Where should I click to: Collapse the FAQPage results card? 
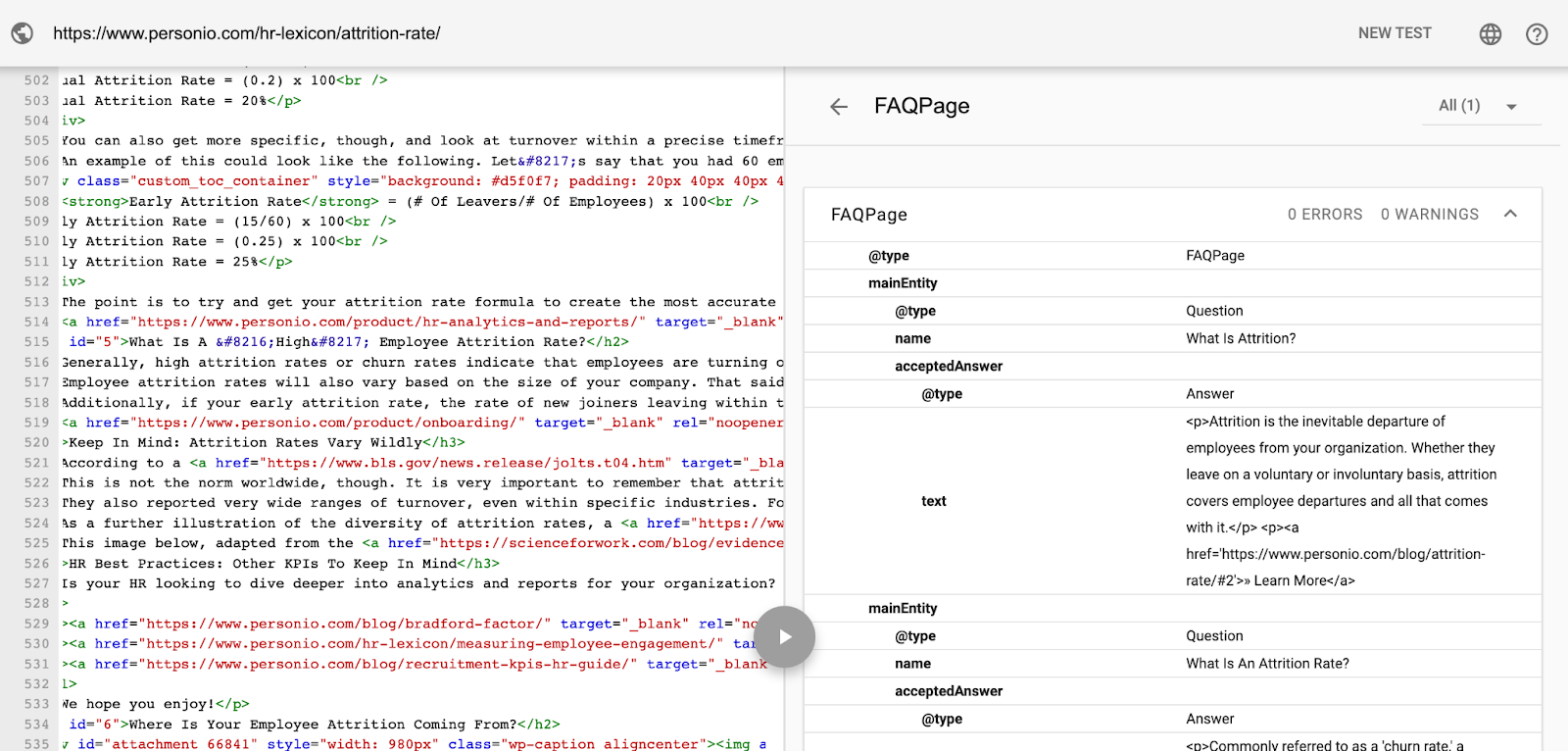1510,214
